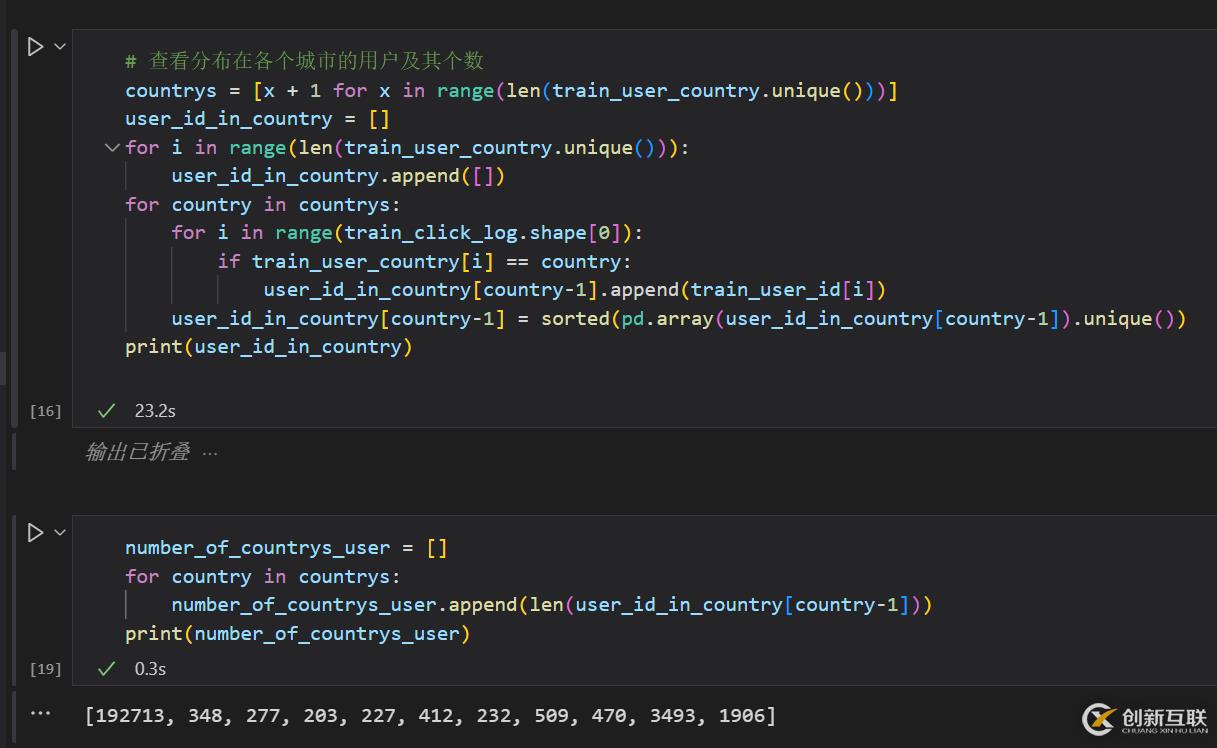Click the execution count [16]

pyautogui.click(x=46, y=411)
